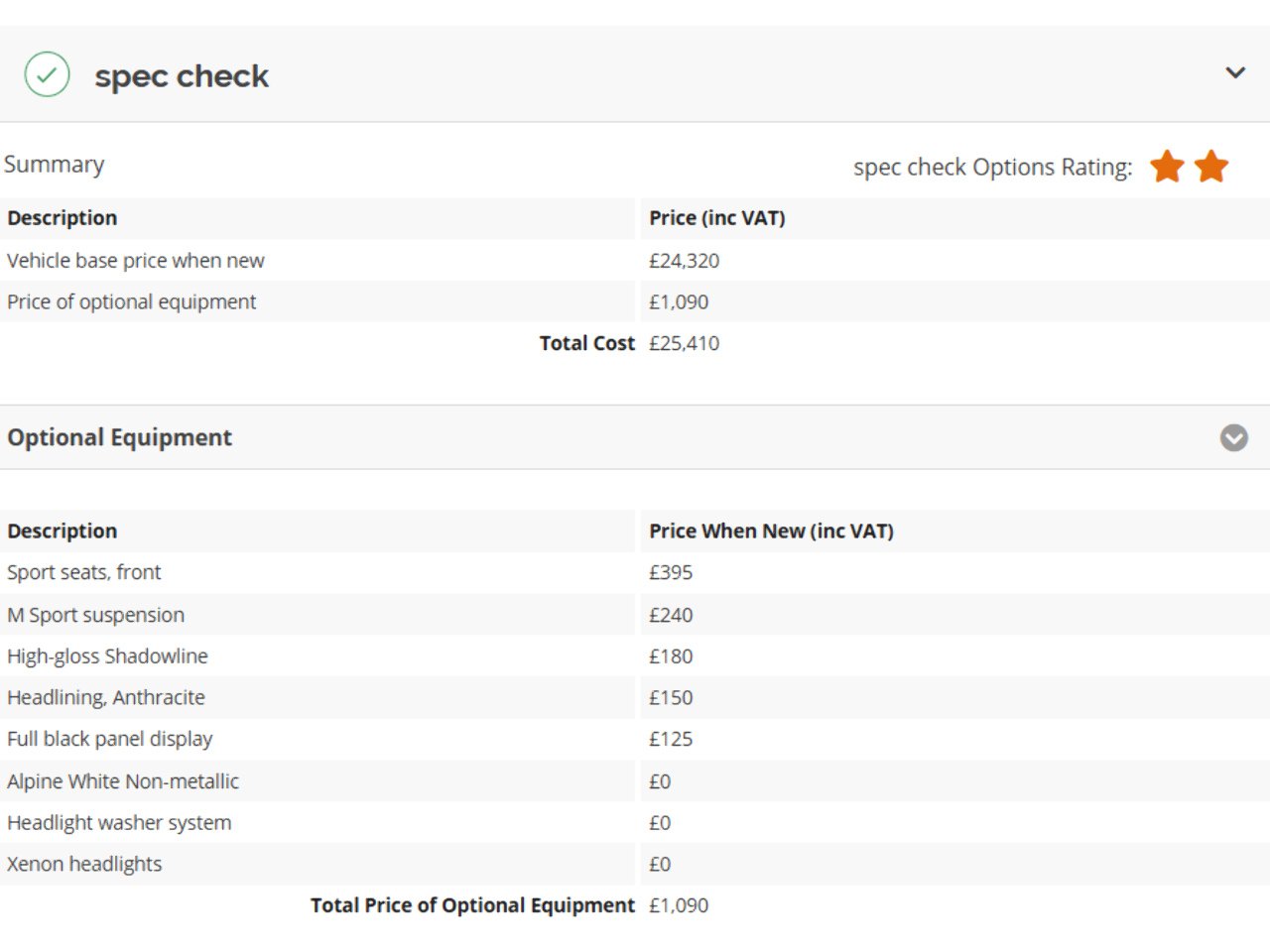Select Full black panel display row
The height and width of the screenshot is (952, 1270).
(110, 739)
